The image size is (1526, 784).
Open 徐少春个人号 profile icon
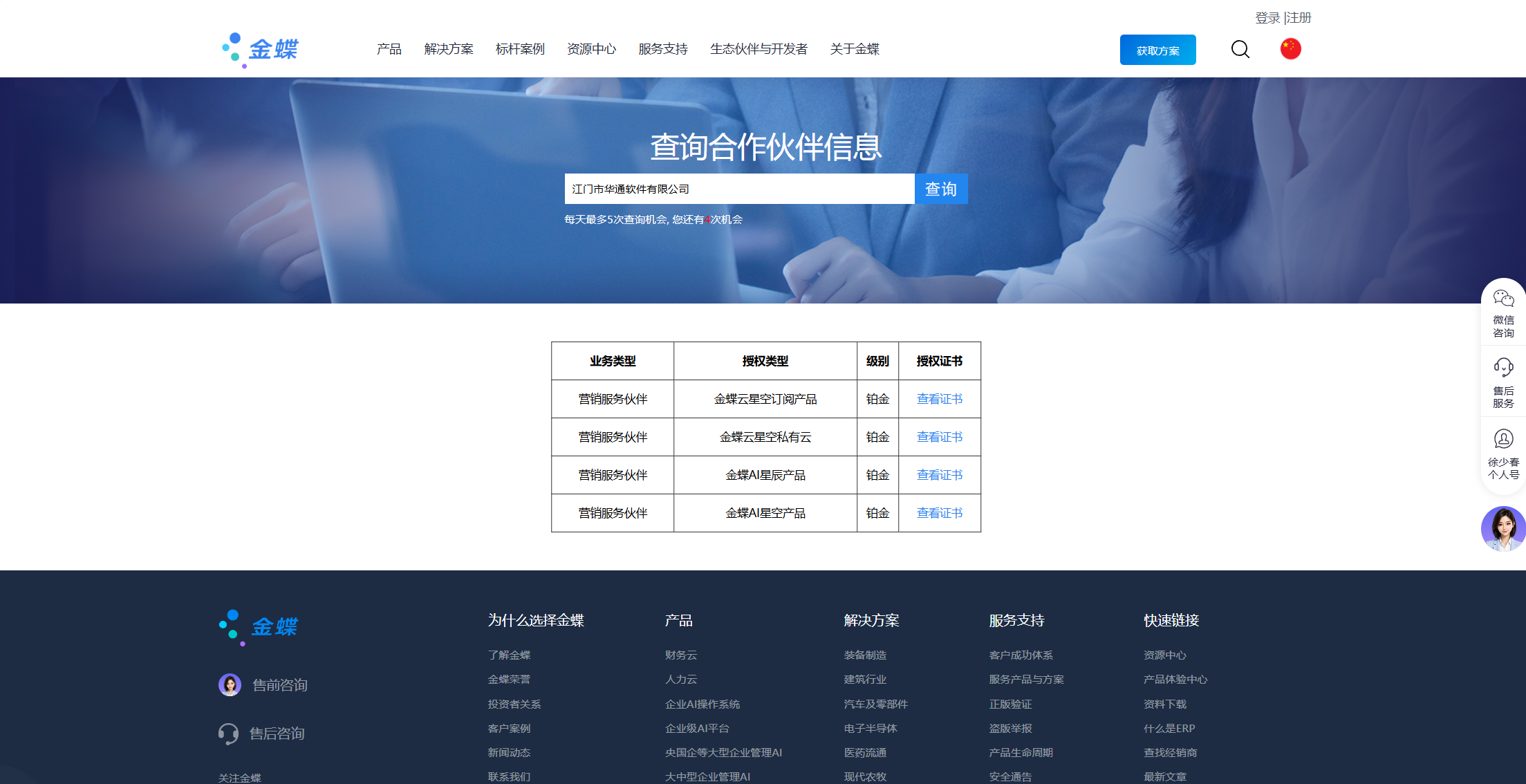coord(1503,439)
